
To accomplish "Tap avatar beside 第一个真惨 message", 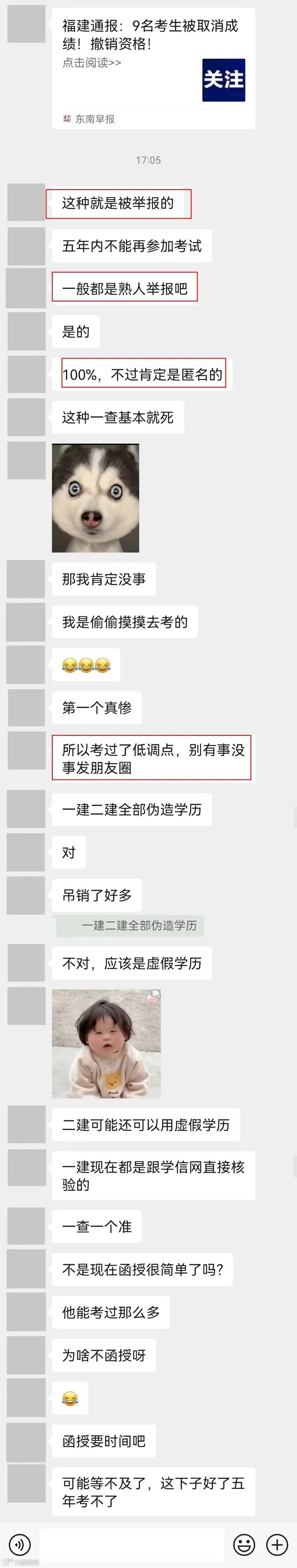I will point(26,707).
